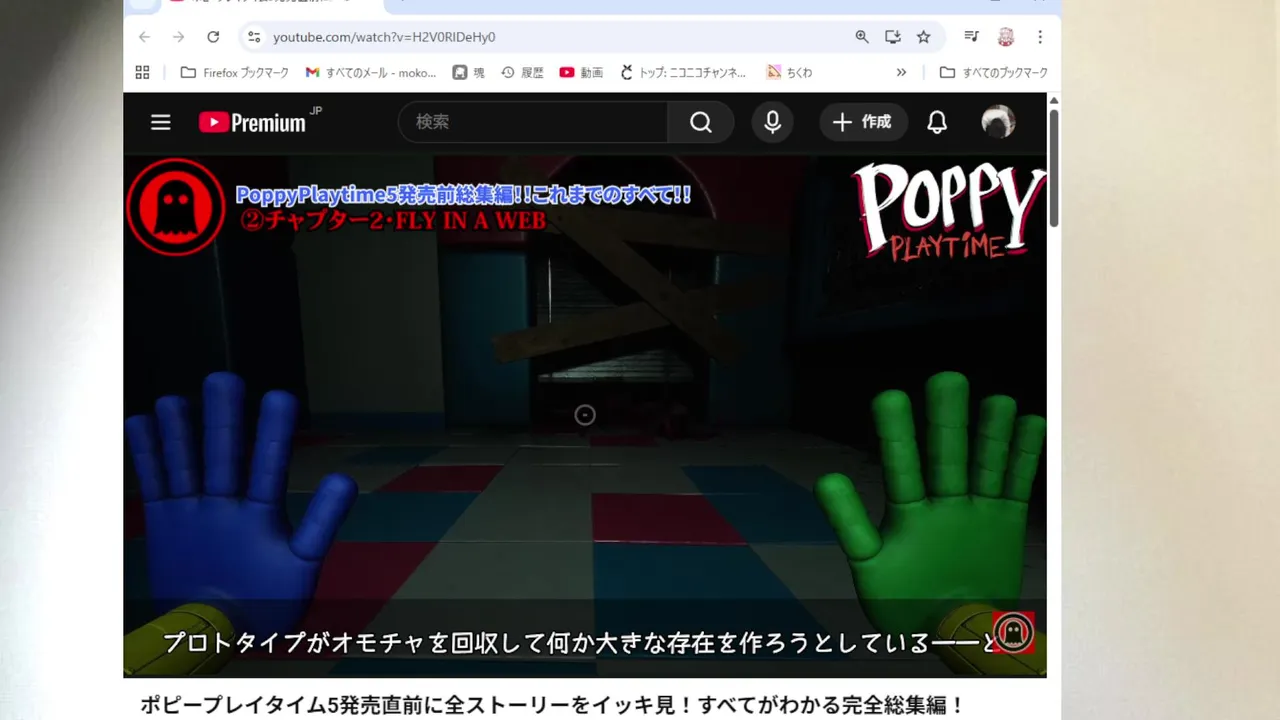
Task: Open Chrome three-dot menu
Action: click(1040, 37)
